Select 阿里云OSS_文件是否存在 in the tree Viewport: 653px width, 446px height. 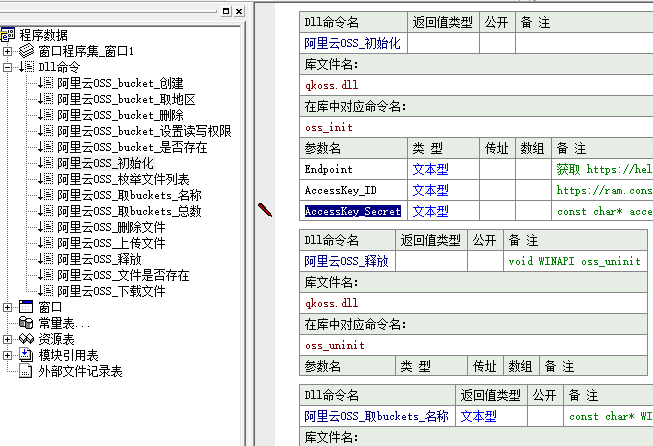click(x=123, y=275)
